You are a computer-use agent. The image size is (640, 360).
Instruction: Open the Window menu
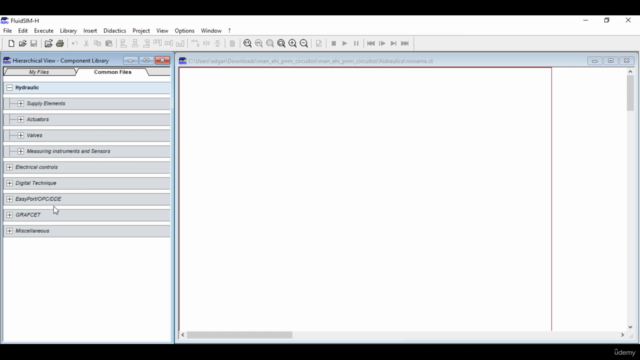tap(211, 31)
